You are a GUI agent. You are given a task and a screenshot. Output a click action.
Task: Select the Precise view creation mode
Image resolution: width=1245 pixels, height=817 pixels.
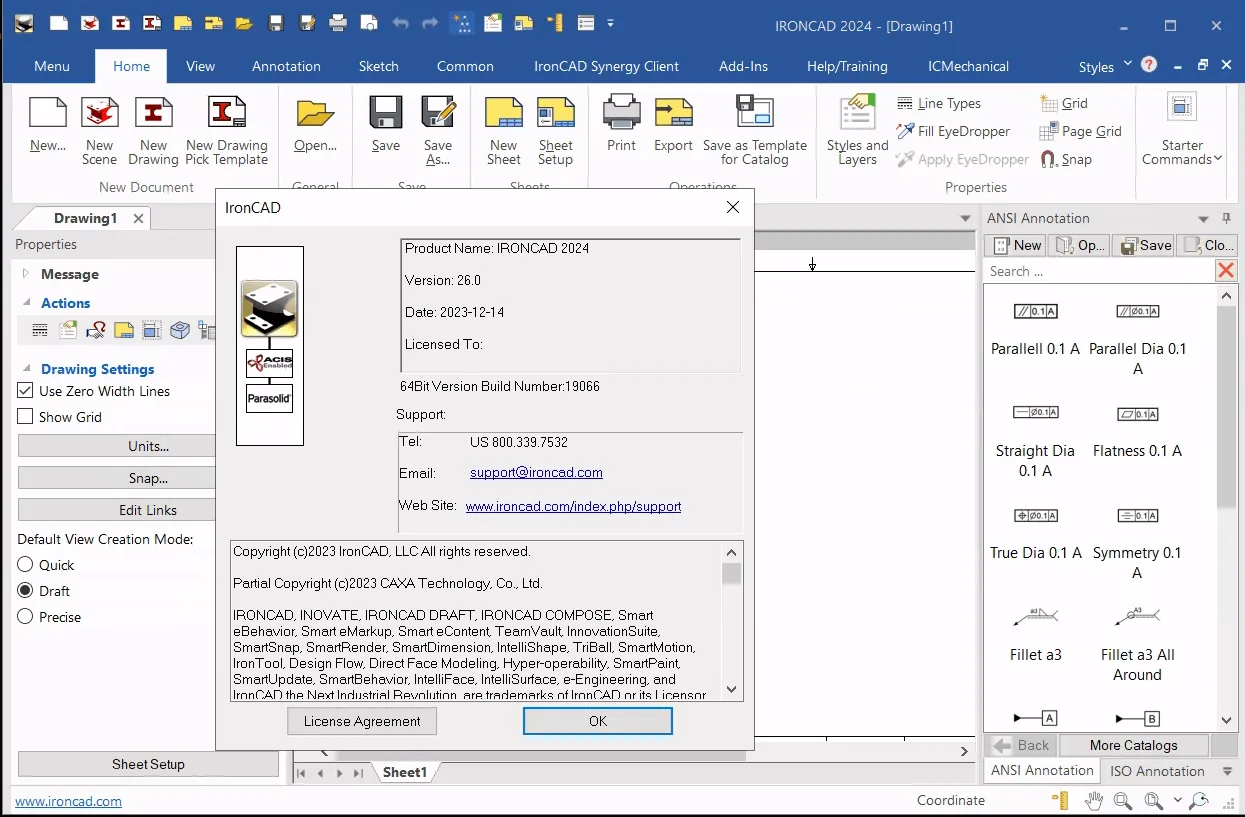coord(26,617)
